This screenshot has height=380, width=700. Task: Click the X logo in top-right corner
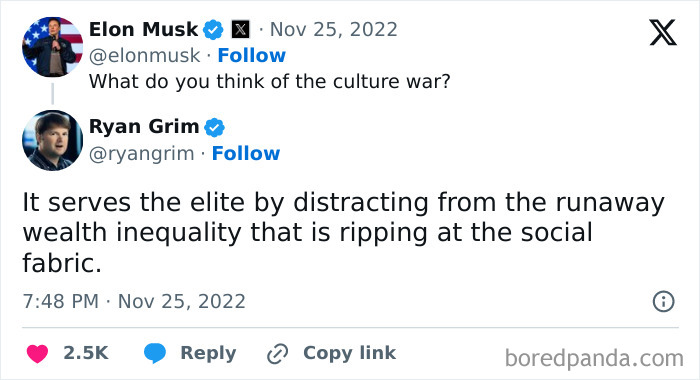tap(663, 33)
